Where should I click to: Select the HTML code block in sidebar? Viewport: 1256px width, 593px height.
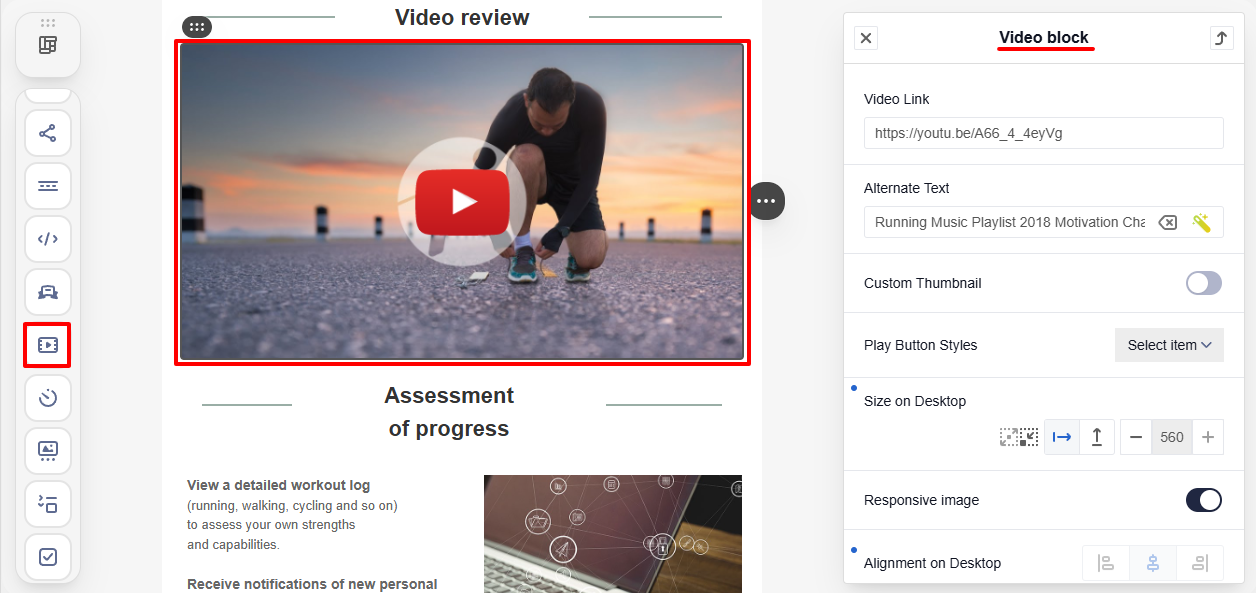pyautogui.click(x=48, y=239)
